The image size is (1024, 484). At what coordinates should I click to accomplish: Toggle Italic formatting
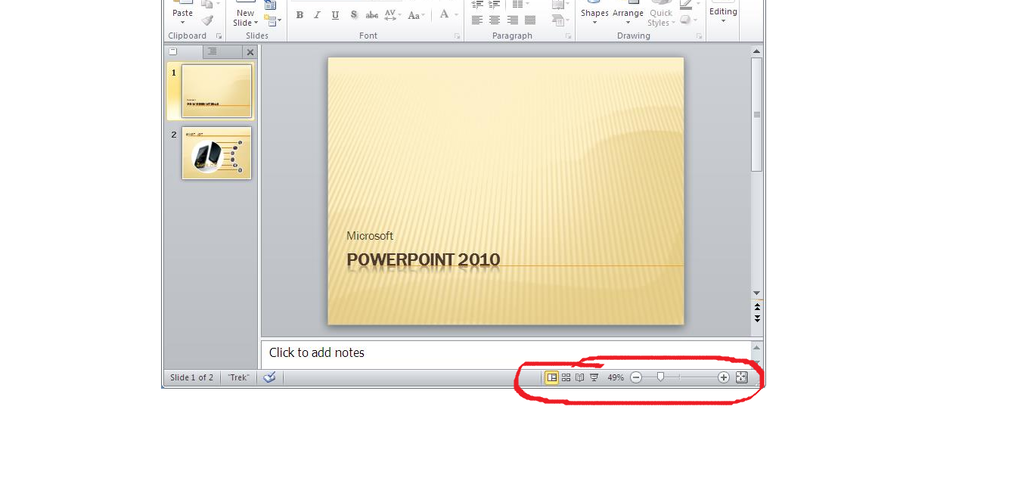pos(317,15)
